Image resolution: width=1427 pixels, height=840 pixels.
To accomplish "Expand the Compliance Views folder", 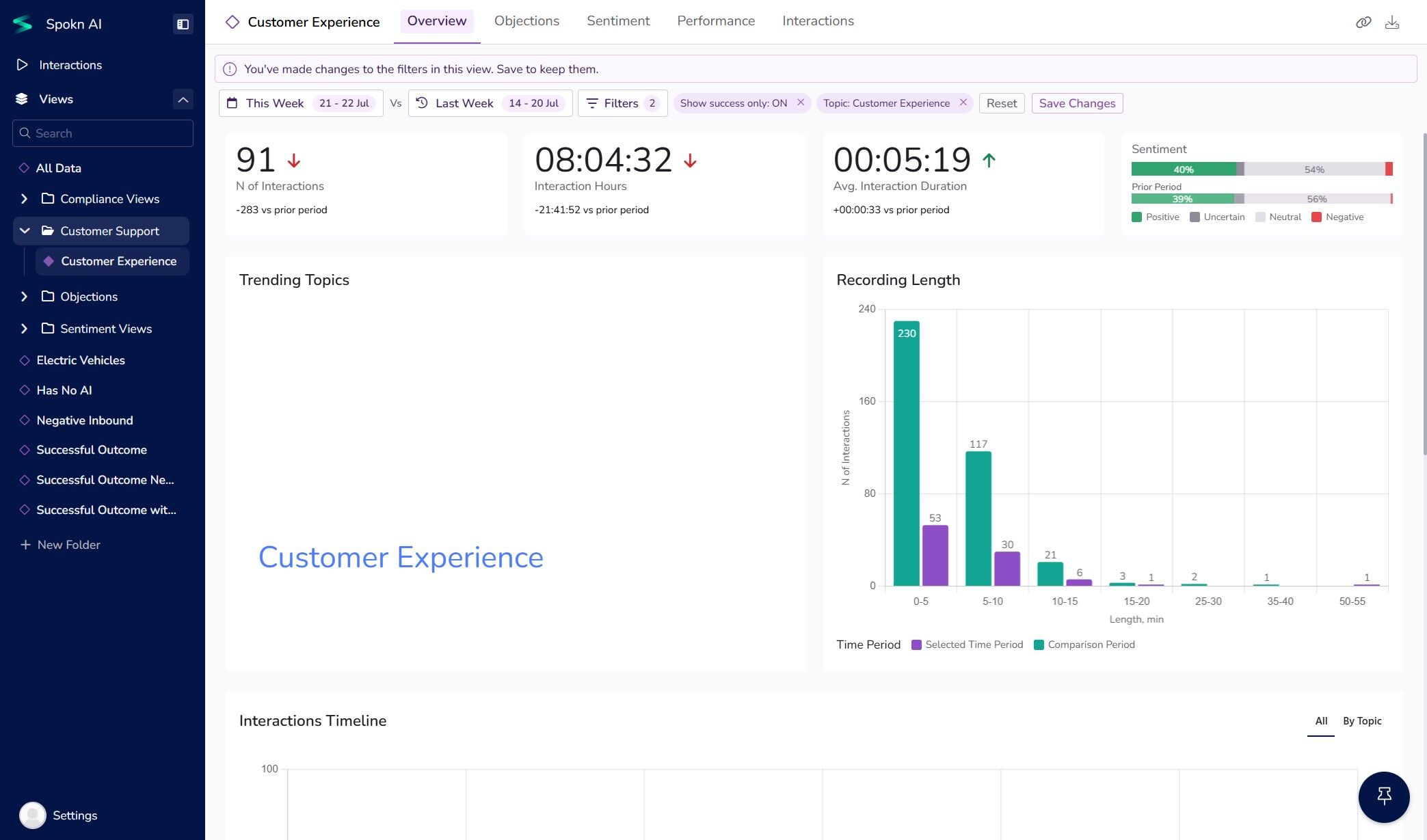I will click(25, 199).
